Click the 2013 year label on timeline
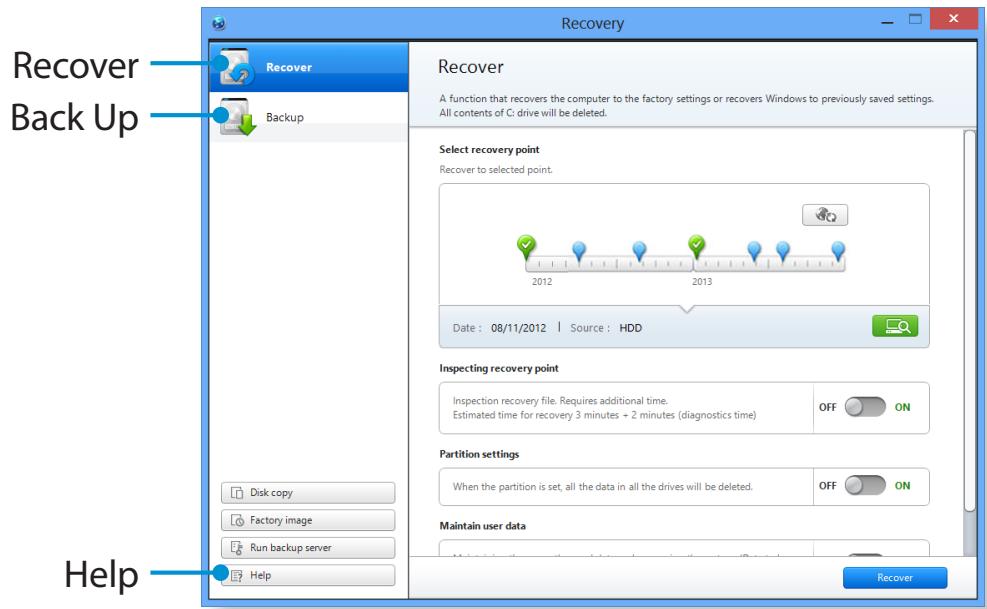Screen dimensions: 987x609 [702, 282]
